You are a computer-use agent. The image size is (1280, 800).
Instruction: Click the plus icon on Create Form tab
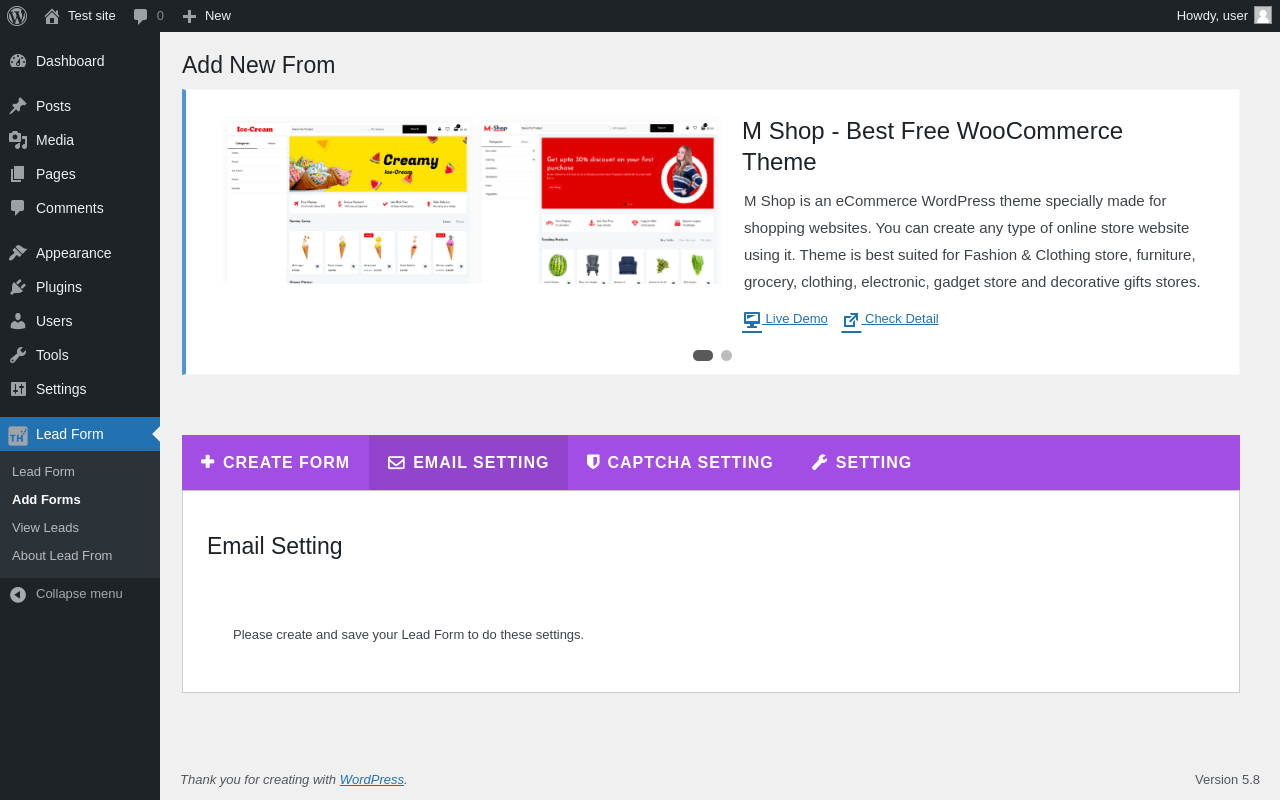[207, 462]
